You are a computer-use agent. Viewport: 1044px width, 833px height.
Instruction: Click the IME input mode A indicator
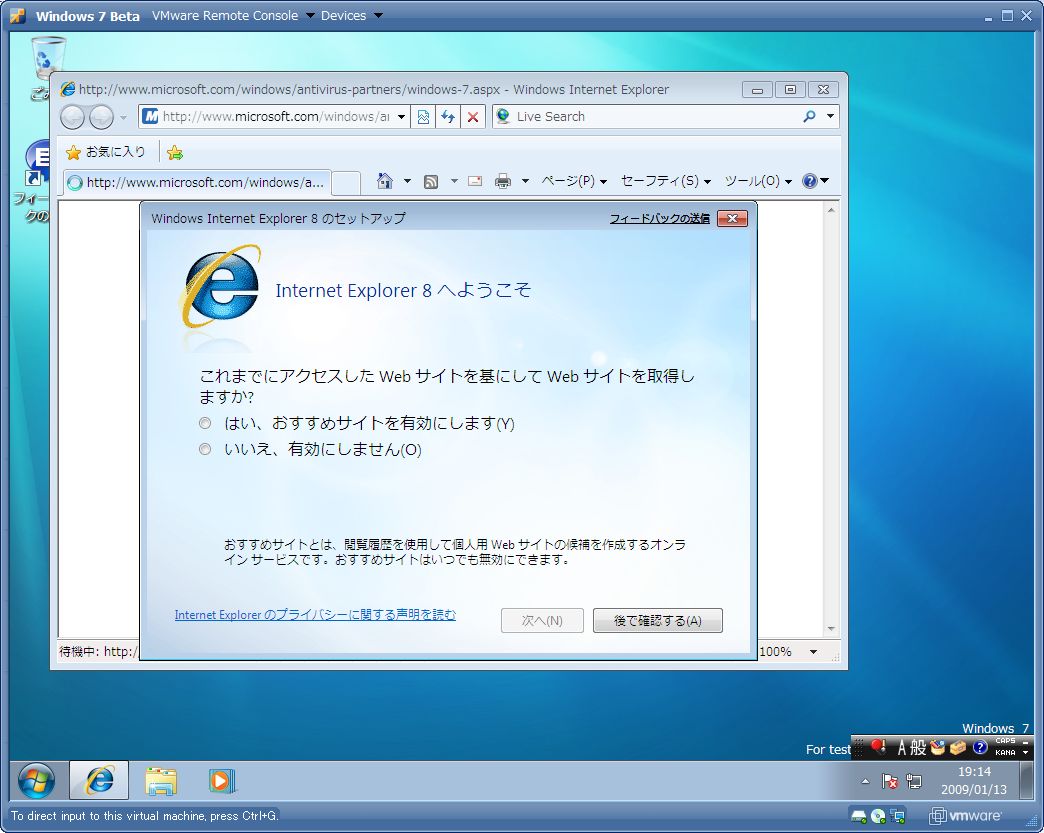point(902,748)
